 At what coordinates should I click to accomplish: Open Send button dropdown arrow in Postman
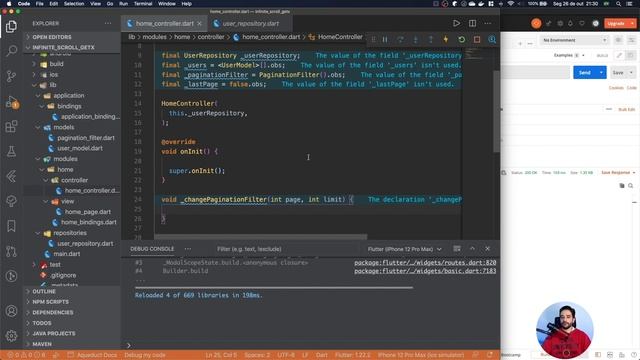point(601,72)
